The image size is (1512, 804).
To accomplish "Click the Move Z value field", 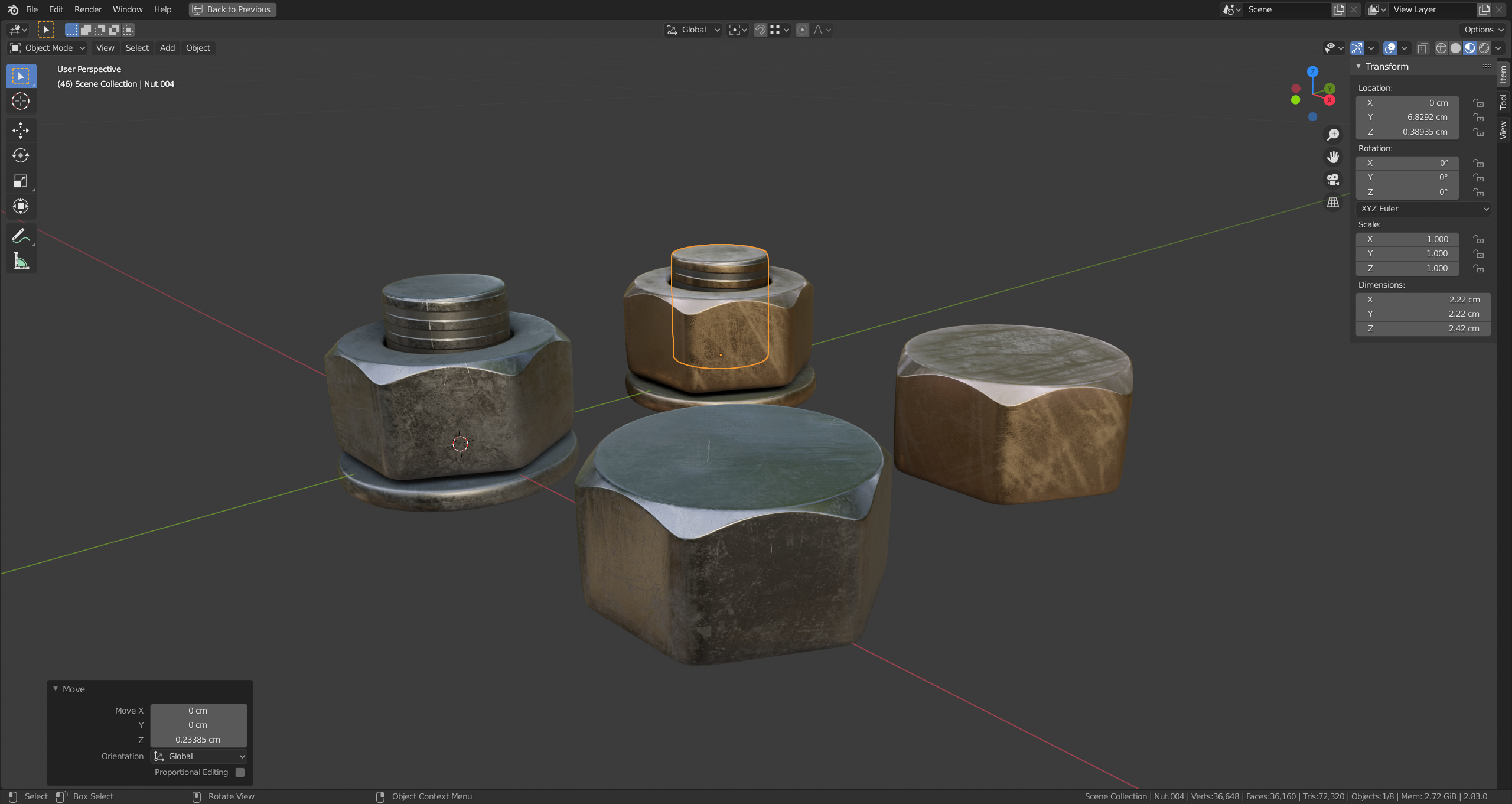I will 198,740.
